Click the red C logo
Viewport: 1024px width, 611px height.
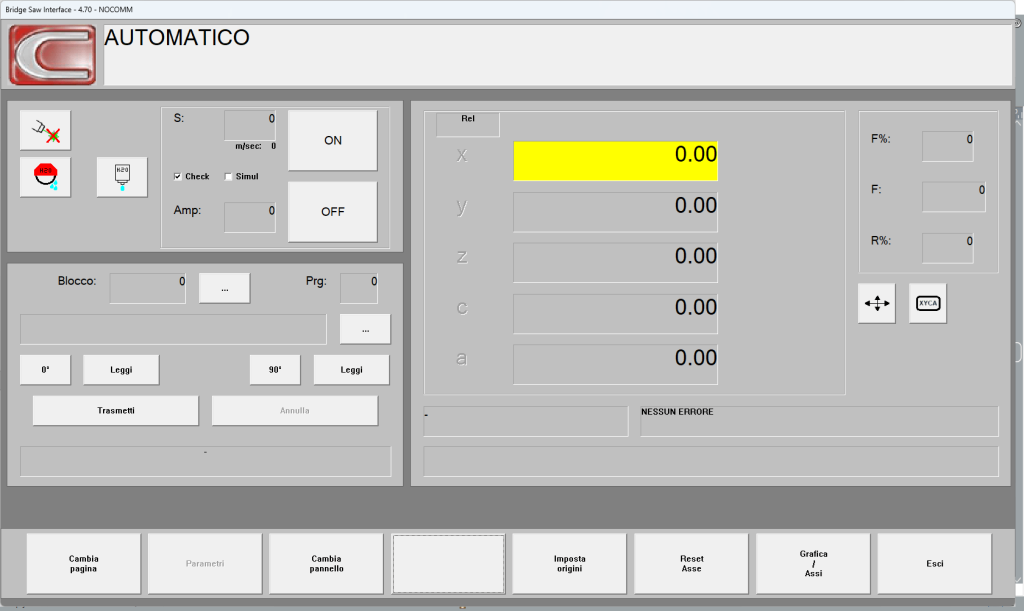(x=52, y=55)
